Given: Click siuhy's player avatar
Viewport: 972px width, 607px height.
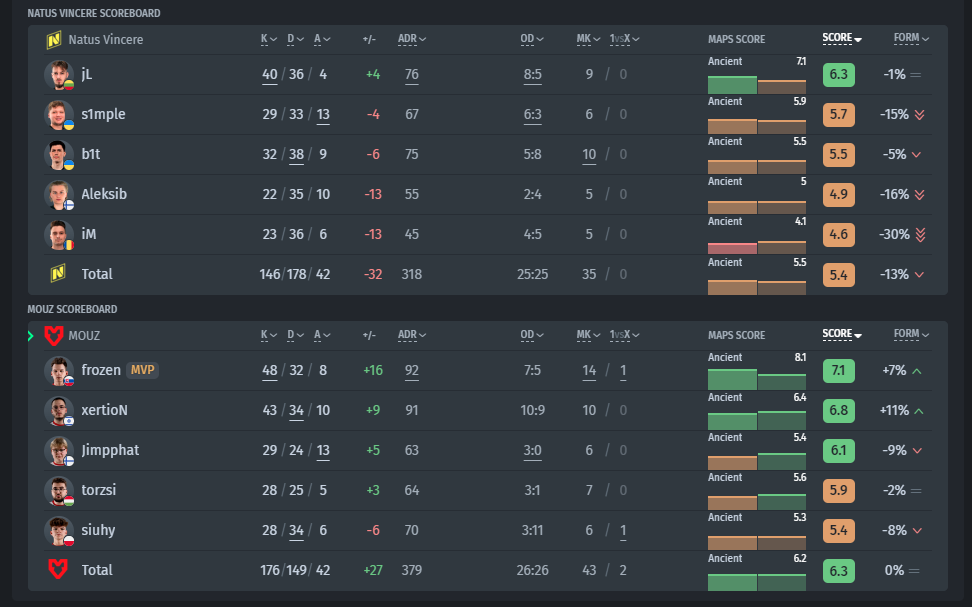Looking at the screenshot, I should [59, 531].
